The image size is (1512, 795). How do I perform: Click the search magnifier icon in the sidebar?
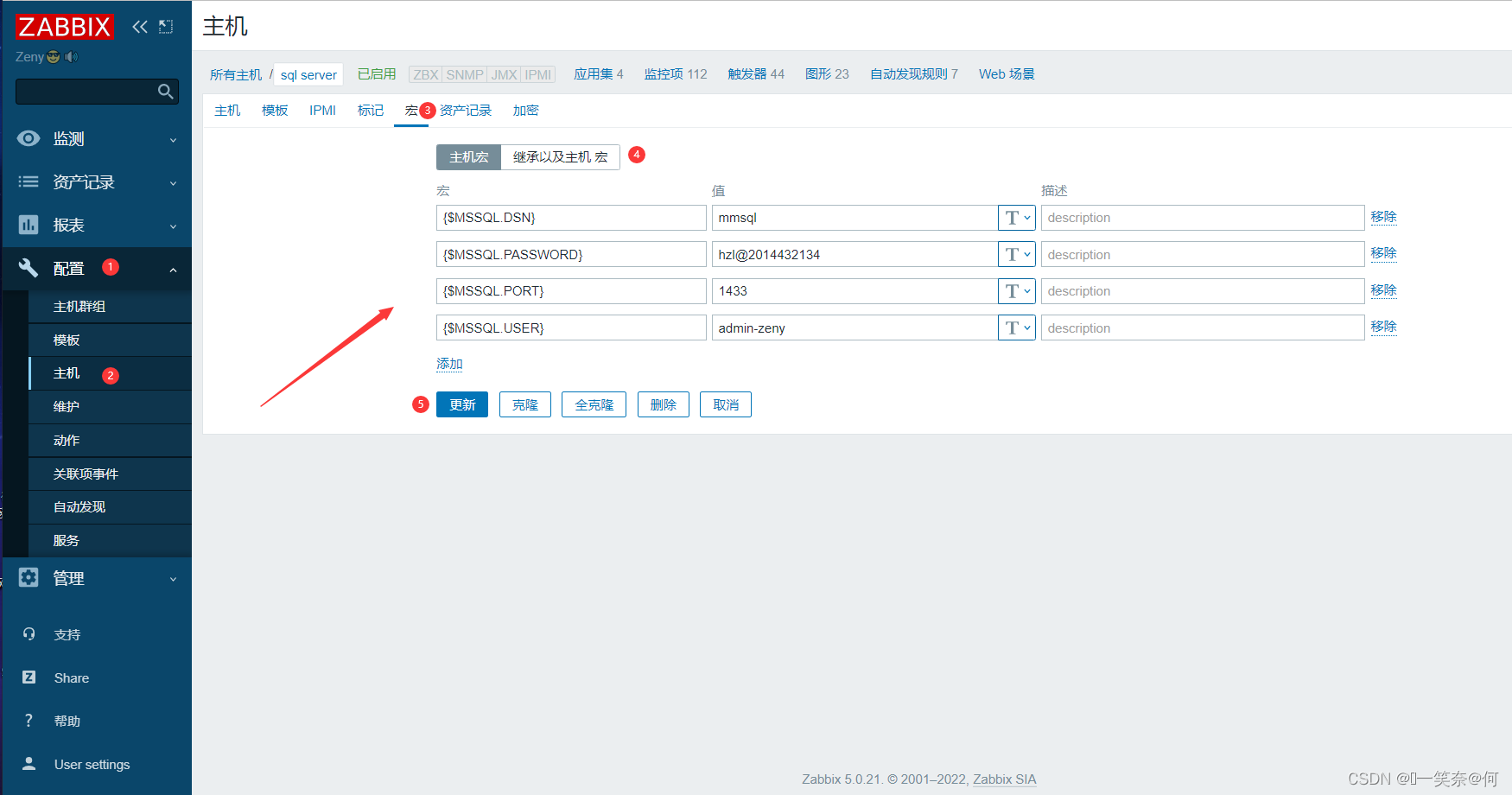click(166, 92)
